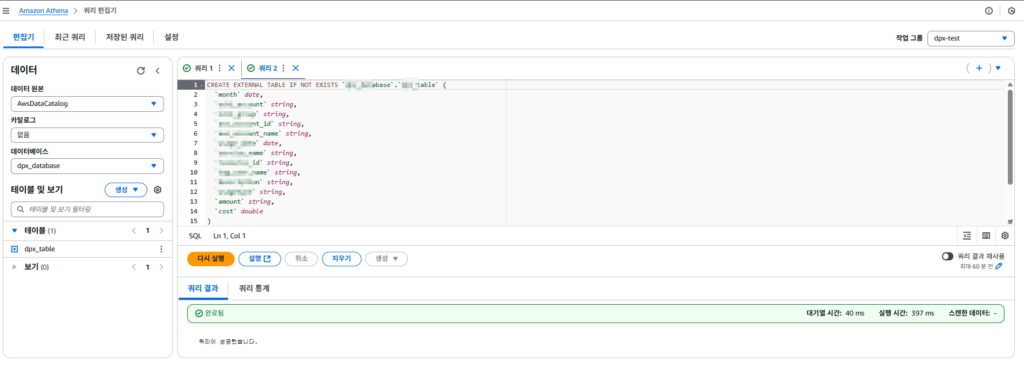Click the 다시 실행 button
This screenshot has height=376, width=1024.
210,258
